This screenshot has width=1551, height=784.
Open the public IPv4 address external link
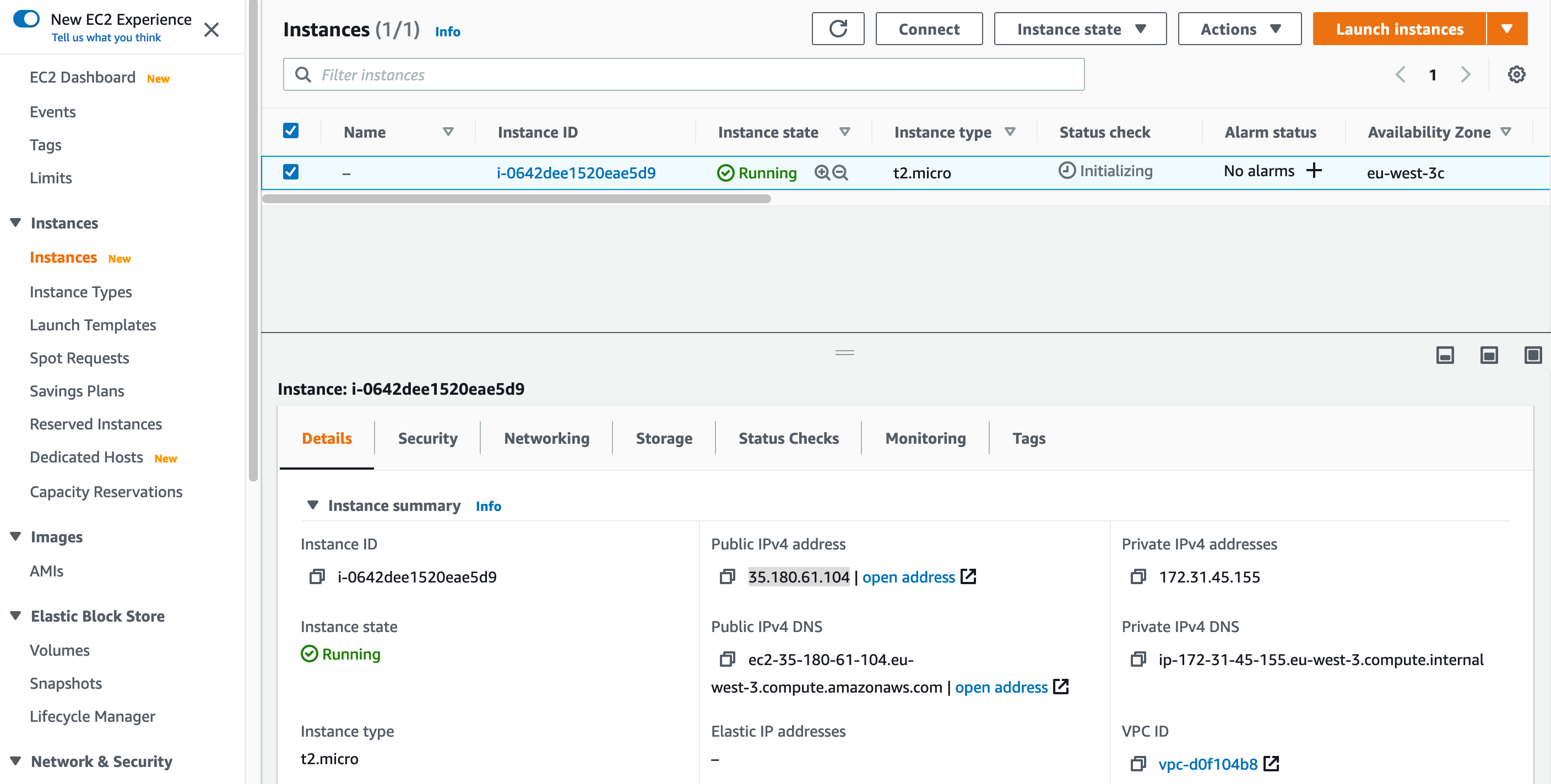click(x=969, y=576)
